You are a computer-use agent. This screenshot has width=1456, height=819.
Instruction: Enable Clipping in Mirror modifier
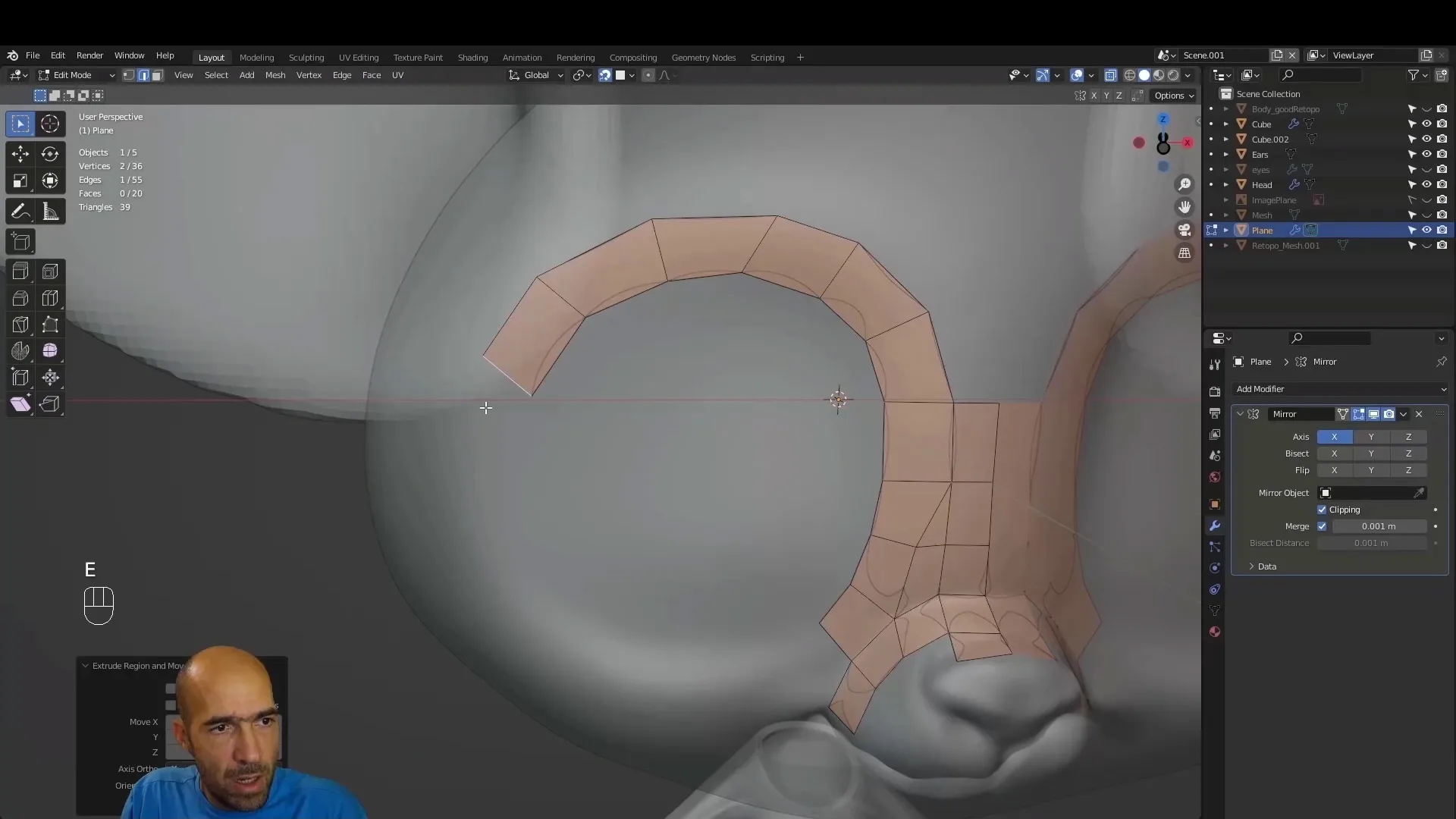tap(1323, 509)
